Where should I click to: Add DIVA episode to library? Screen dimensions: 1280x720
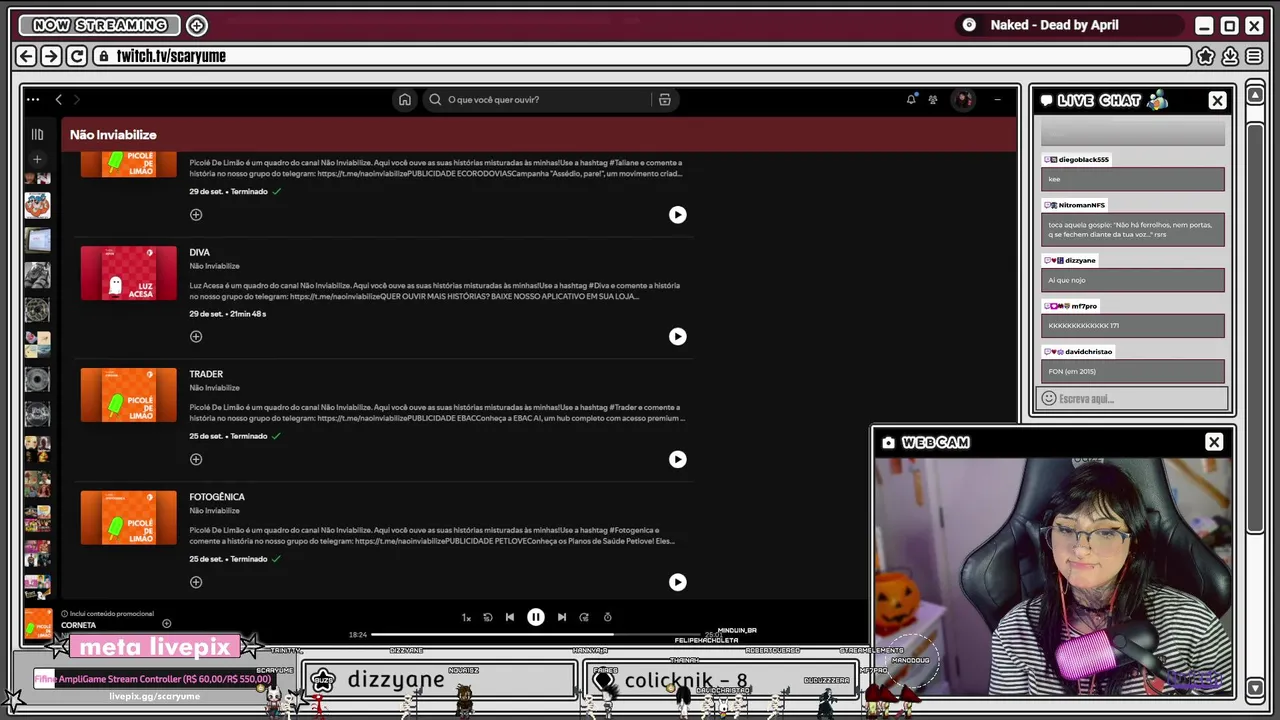coord(196,337)
